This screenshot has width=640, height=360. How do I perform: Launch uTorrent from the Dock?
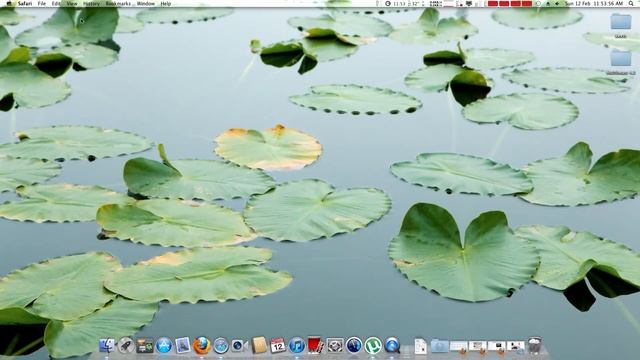(373, 346)
